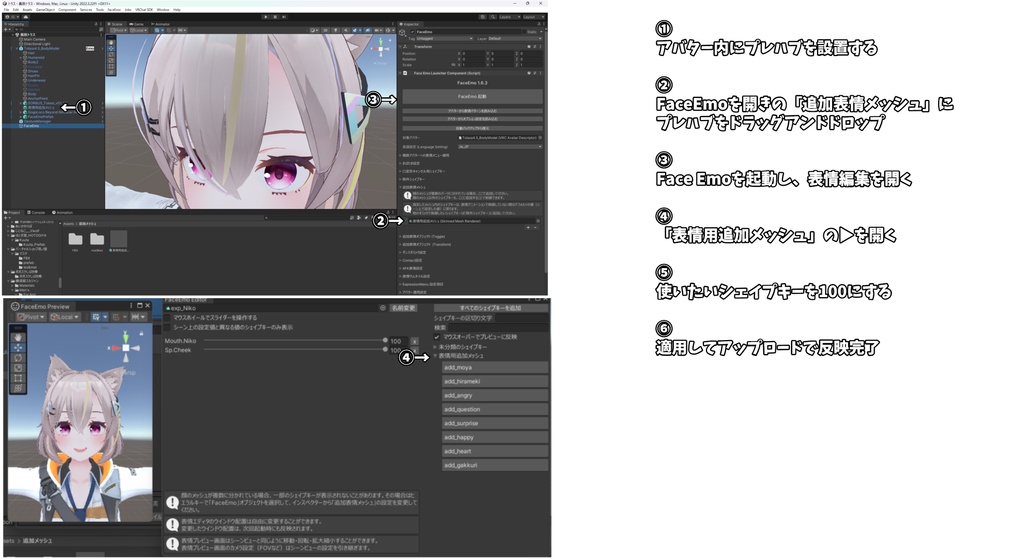This screenshot has height=559, width=1024.
Task: Click the Unity Play button
Action: click(265, 17)
